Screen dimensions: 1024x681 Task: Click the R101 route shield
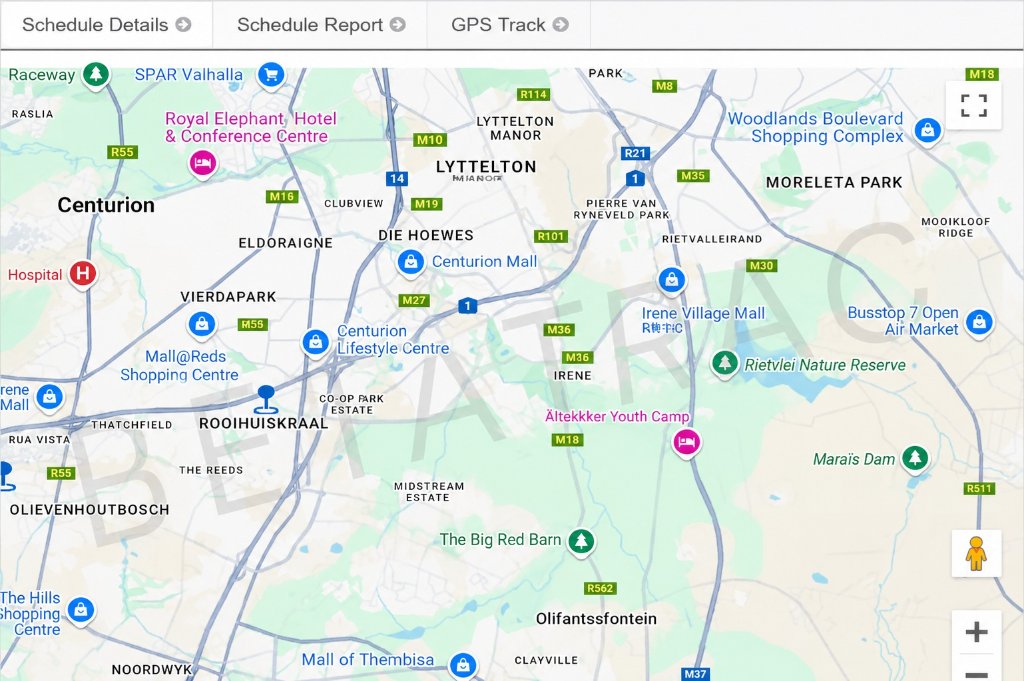[551, 236]
